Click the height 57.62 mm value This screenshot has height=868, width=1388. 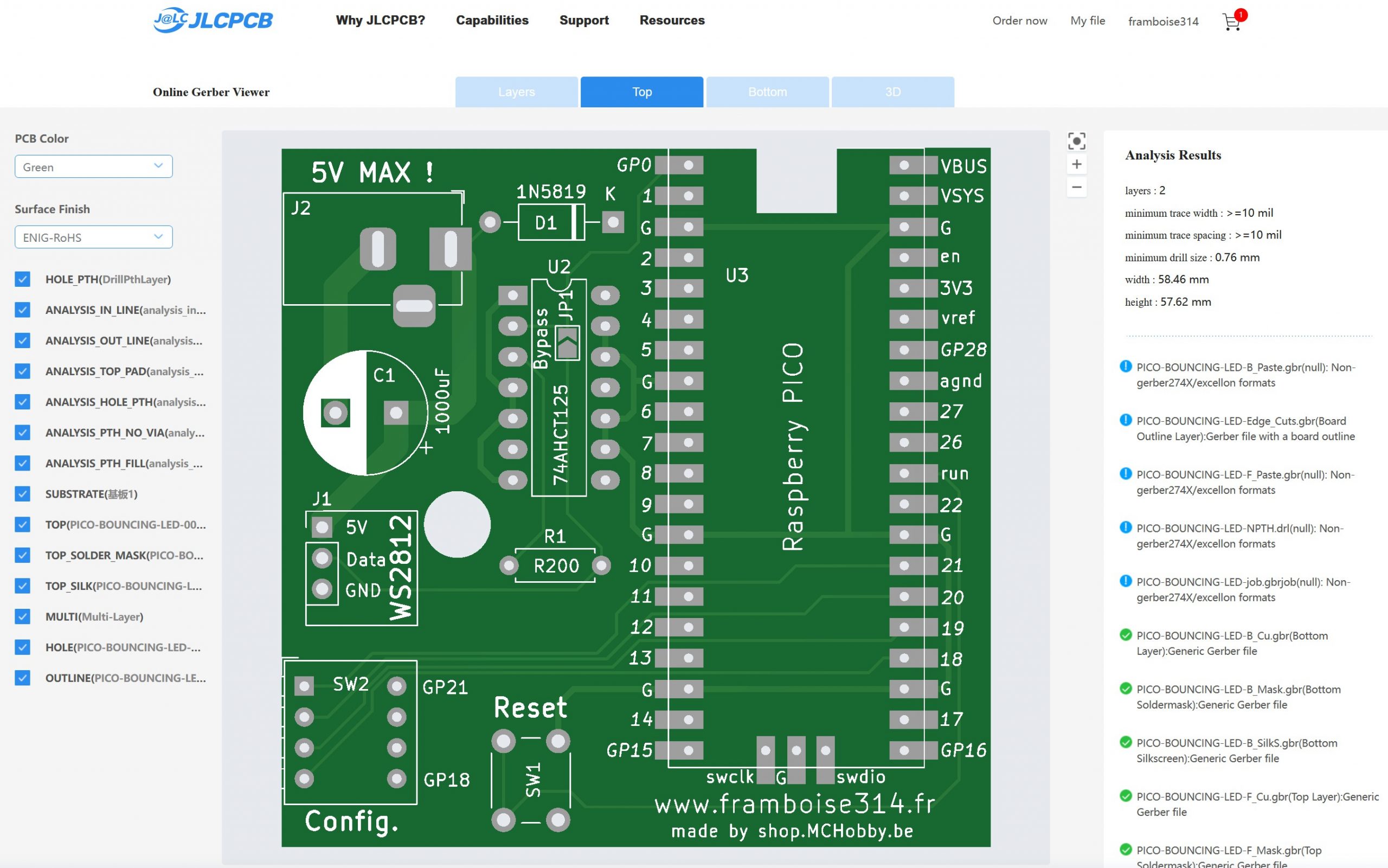click(1185, 302)
